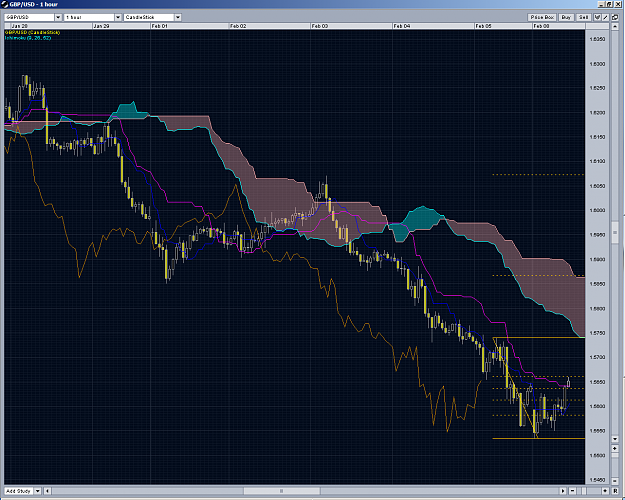
Task: Click the horizontal zoom in plus button
Action: click(605, 491)
